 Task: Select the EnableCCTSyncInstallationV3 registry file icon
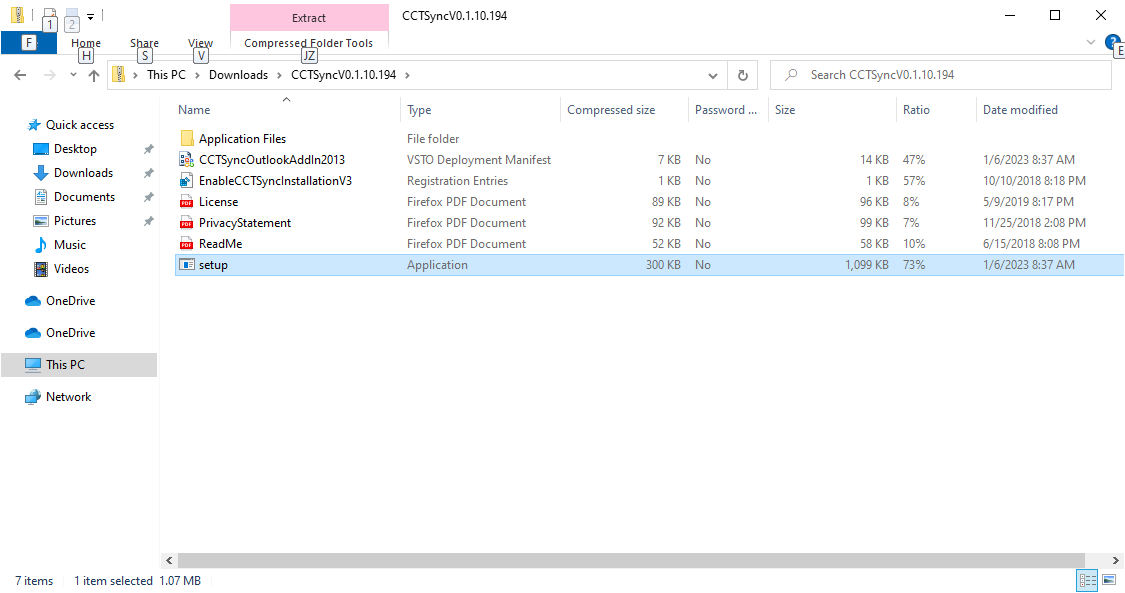[x=187, y=181]
